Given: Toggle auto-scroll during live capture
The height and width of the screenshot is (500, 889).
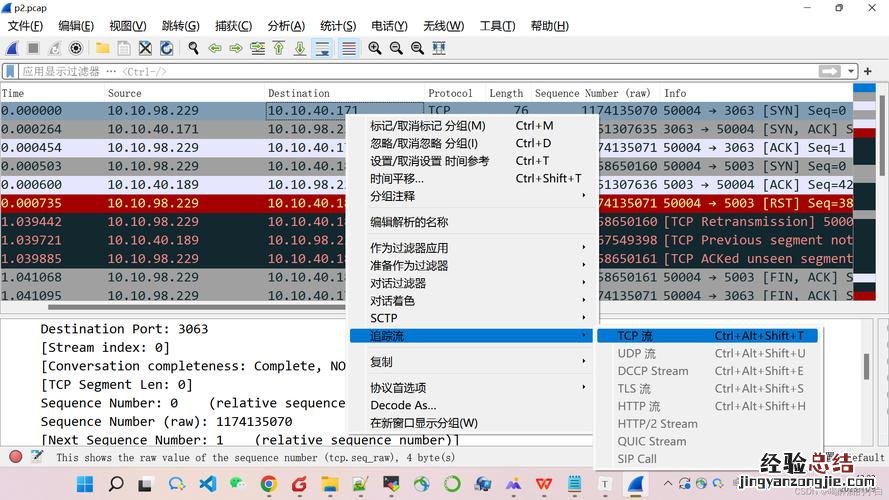Looking at the screenshot, I should (x=322, y=48).
